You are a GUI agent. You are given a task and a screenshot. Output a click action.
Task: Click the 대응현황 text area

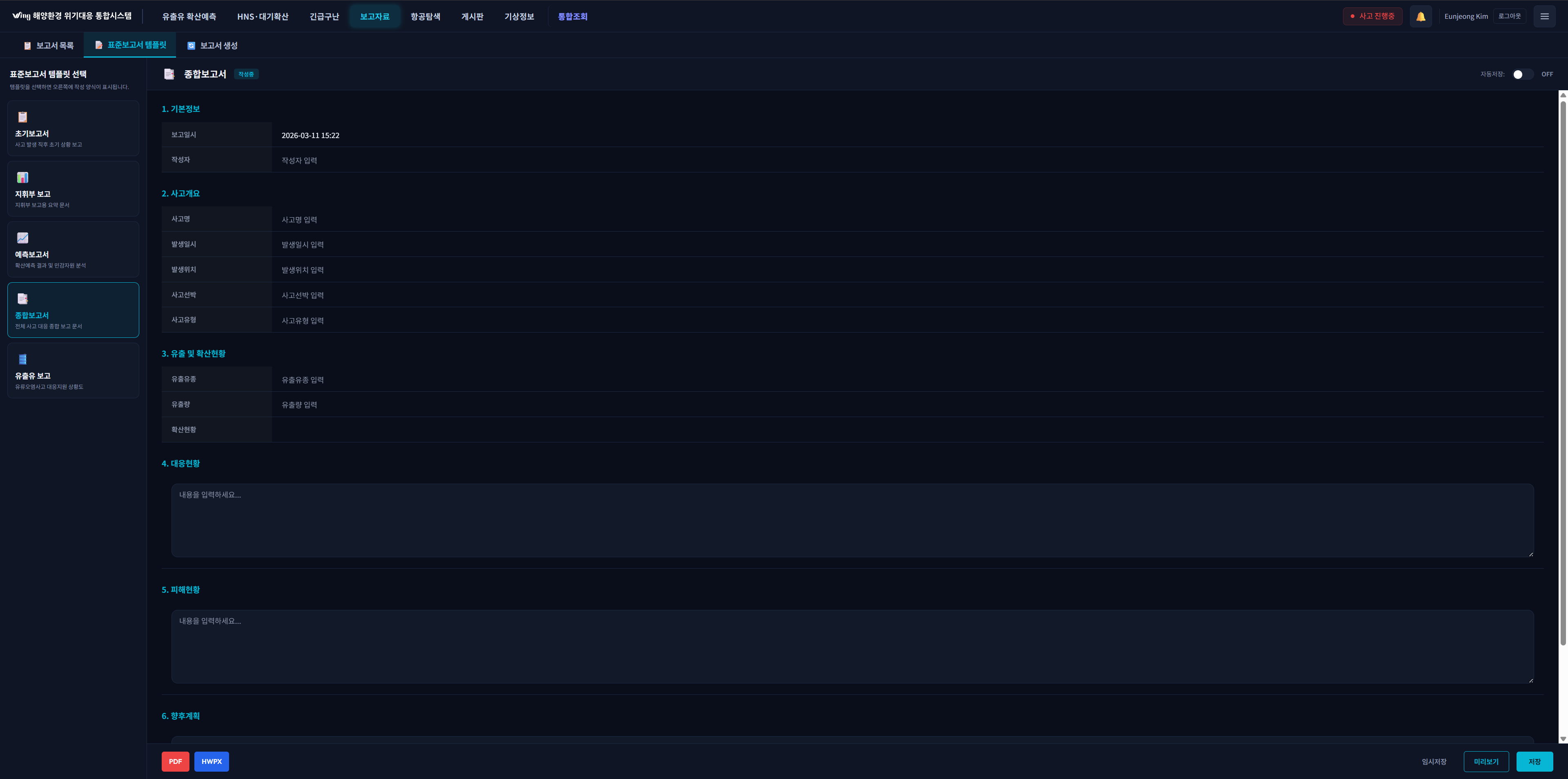pyautogui.click(x=852, y=520)
